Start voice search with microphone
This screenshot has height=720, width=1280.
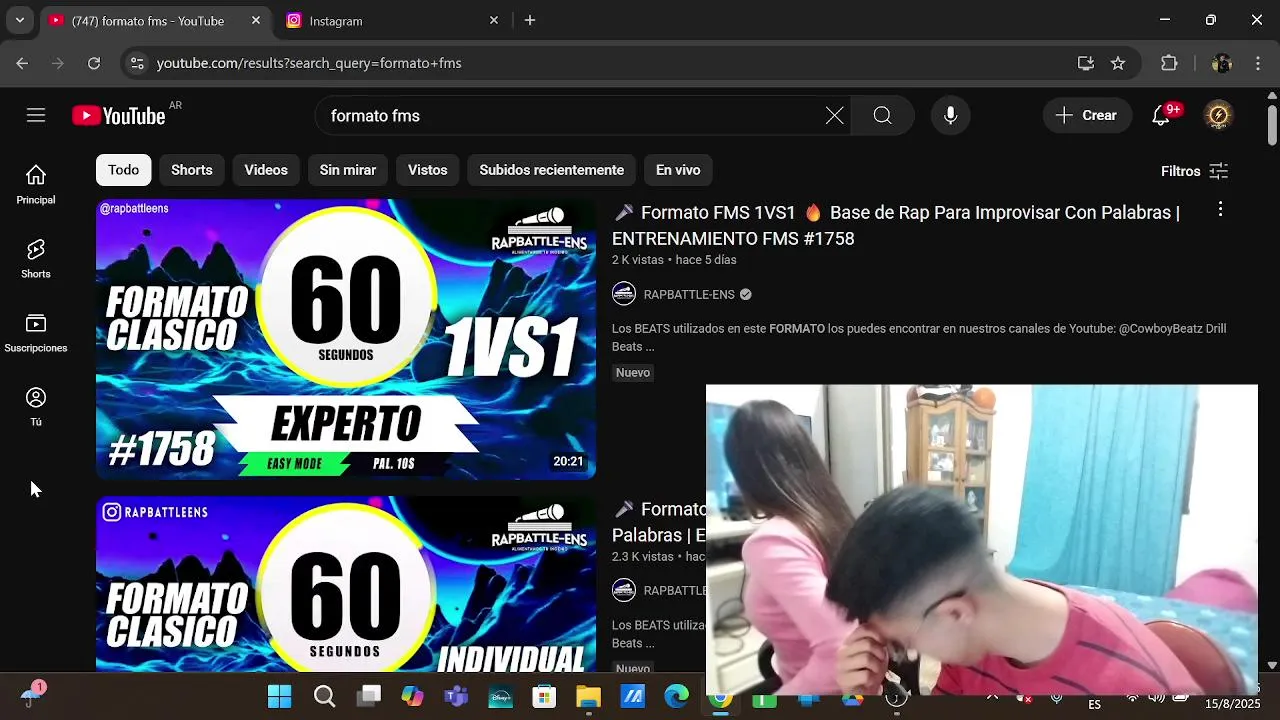(950, 116)
